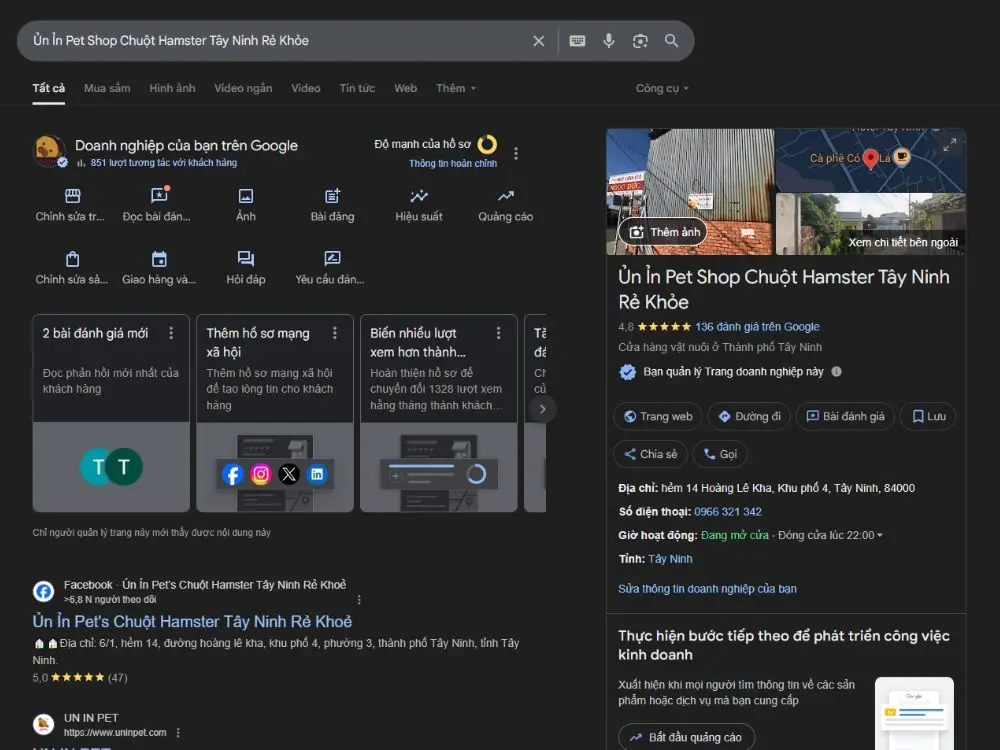Image resolution: width=1000 pixels, height=750 pixels.
Task: Click the search by voice microphone icon
Action: point(608,41)
